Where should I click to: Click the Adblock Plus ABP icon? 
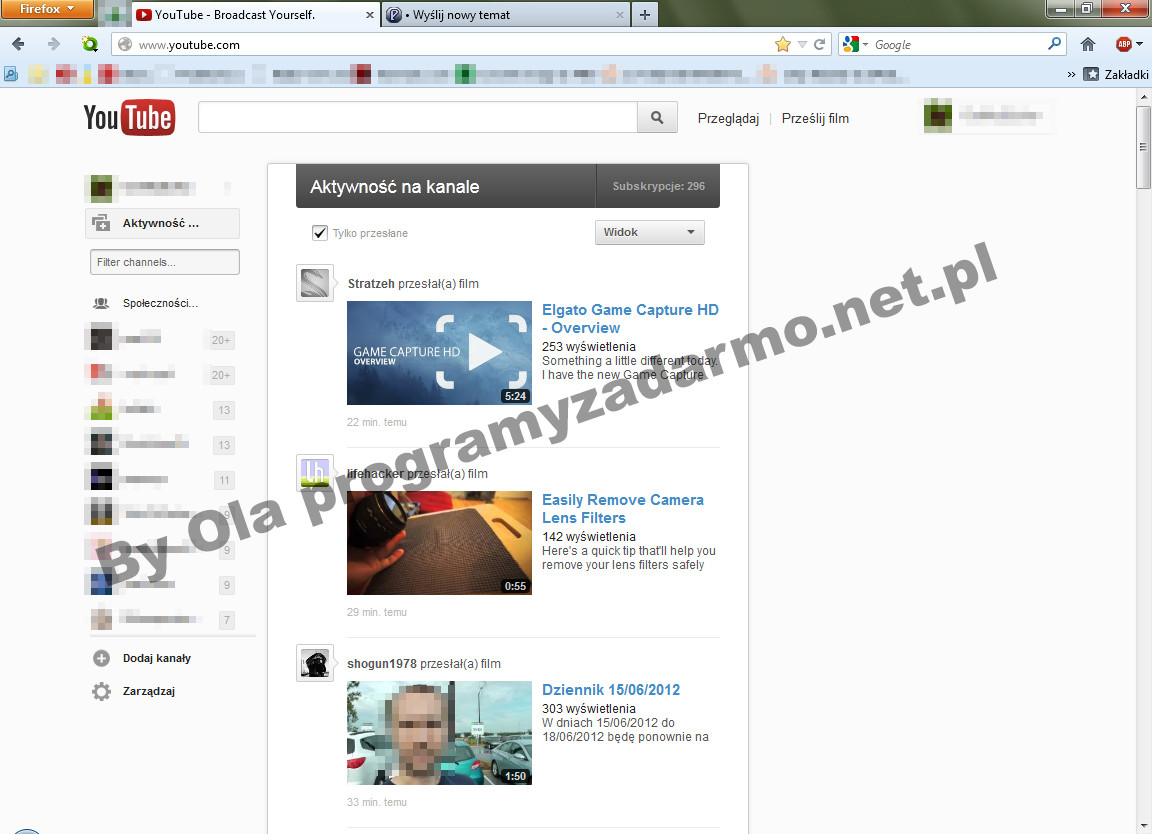pyautogui.click(x=1123, y=44)
